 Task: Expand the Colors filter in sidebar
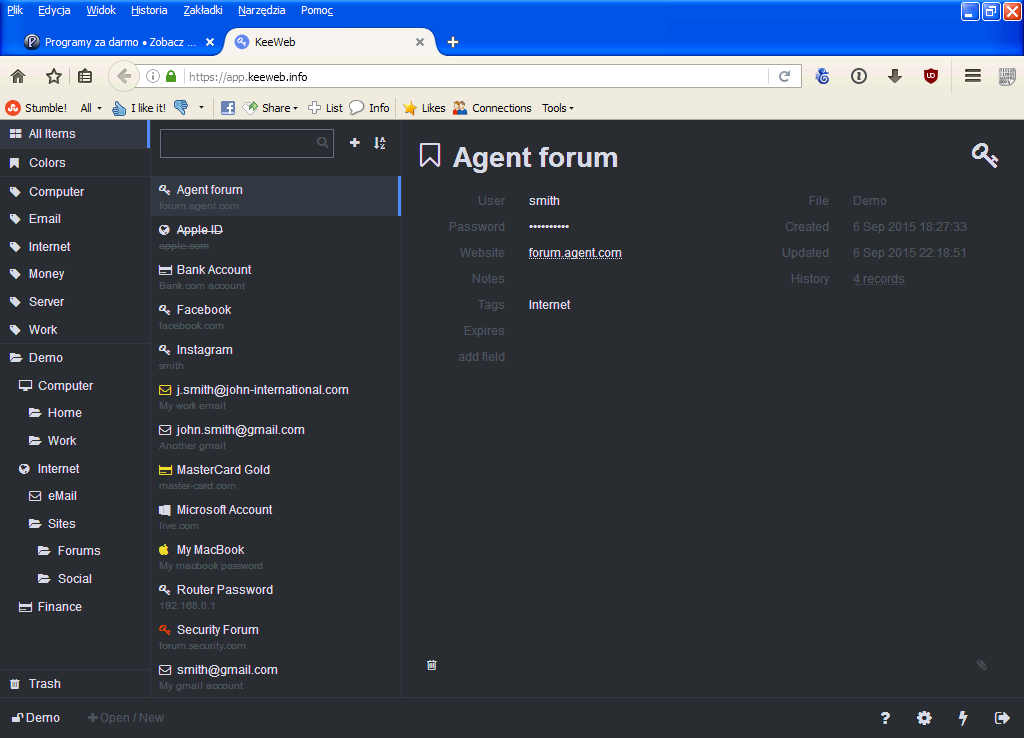tap(47, 163)
